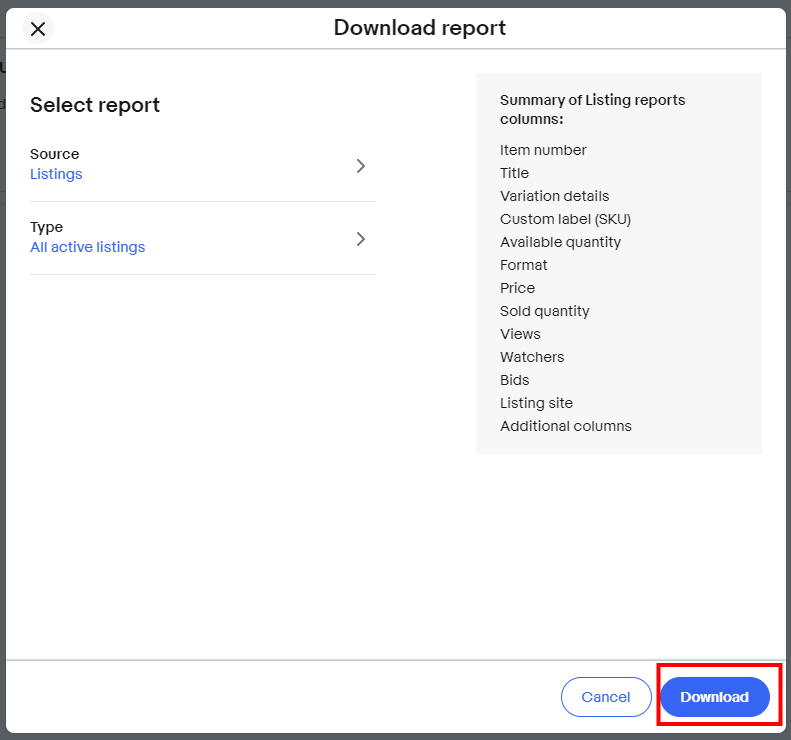Click the 'Download report' dialog title
Image resolution: width=791 pixels, height=740 pixels.
[x=420, y=28]
